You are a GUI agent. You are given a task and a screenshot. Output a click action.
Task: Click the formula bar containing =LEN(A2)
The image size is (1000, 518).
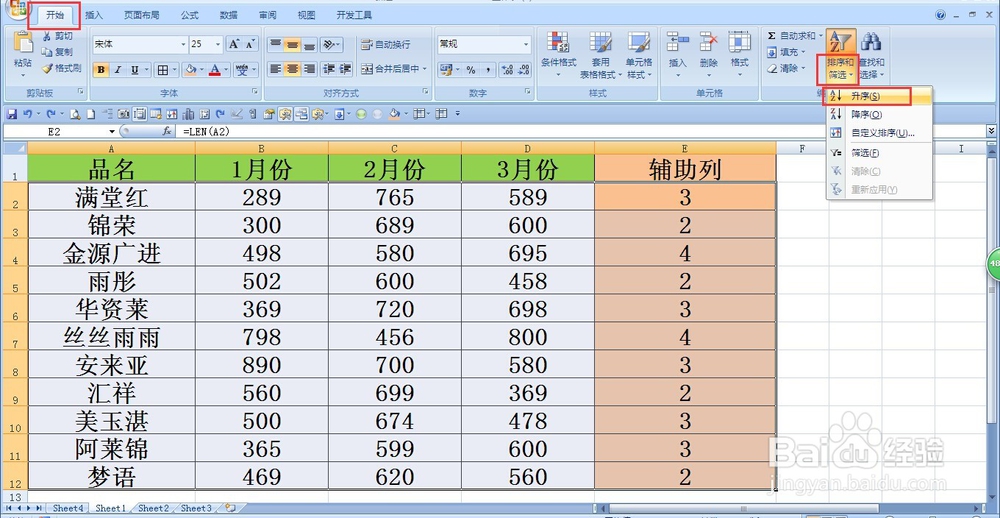(x=582, y=131)
